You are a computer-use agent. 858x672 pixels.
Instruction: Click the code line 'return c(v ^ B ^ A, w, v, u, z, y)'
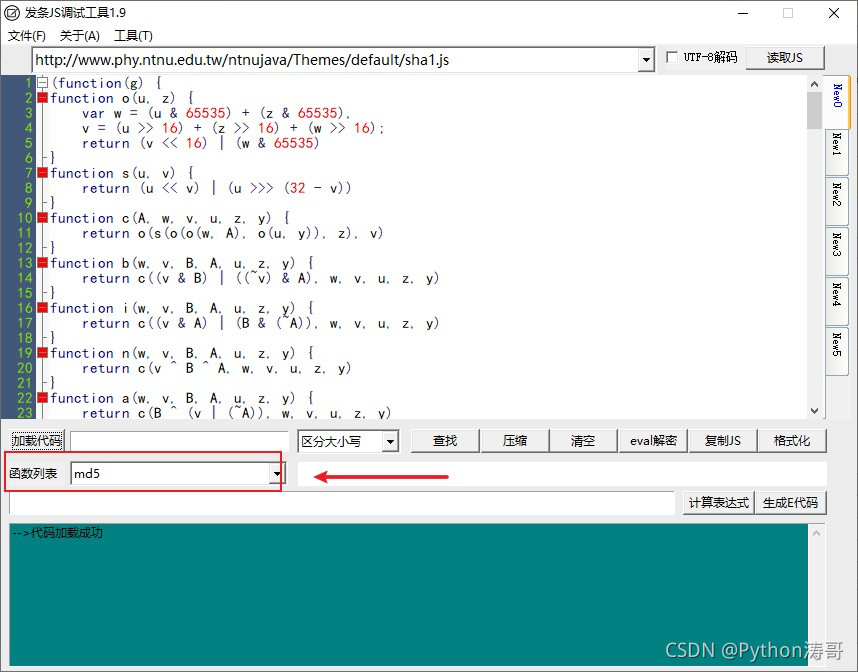216,368
